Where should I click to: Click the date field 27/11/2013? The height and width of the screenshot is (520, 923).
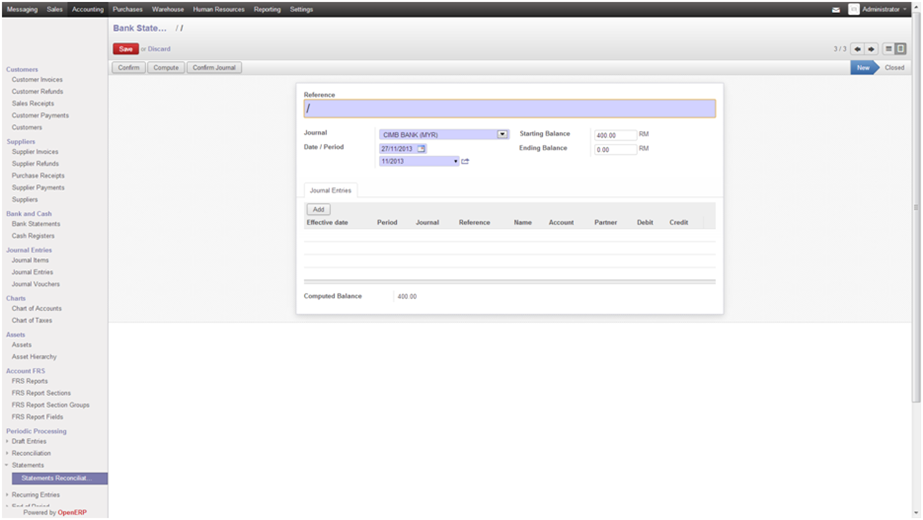coord(398,149)
